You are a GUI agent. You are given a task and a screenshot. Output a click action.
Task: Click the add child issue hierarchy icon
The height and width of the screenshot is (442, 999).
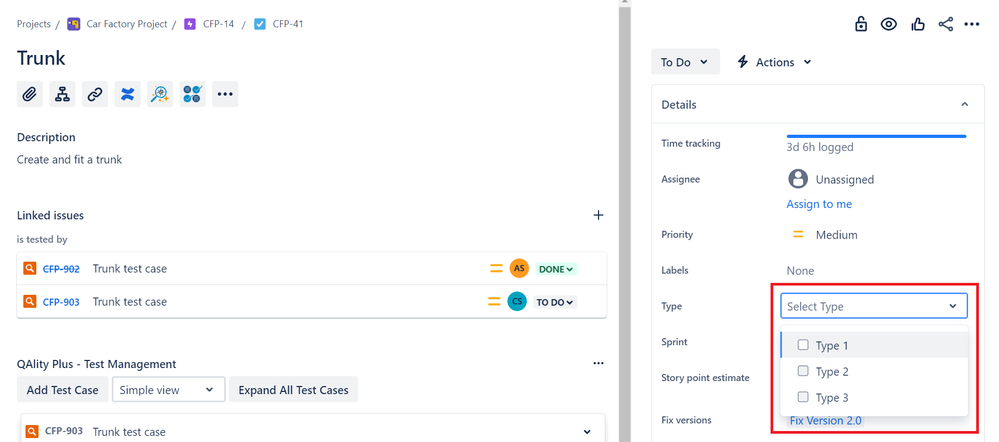click(x=62, y=94)
